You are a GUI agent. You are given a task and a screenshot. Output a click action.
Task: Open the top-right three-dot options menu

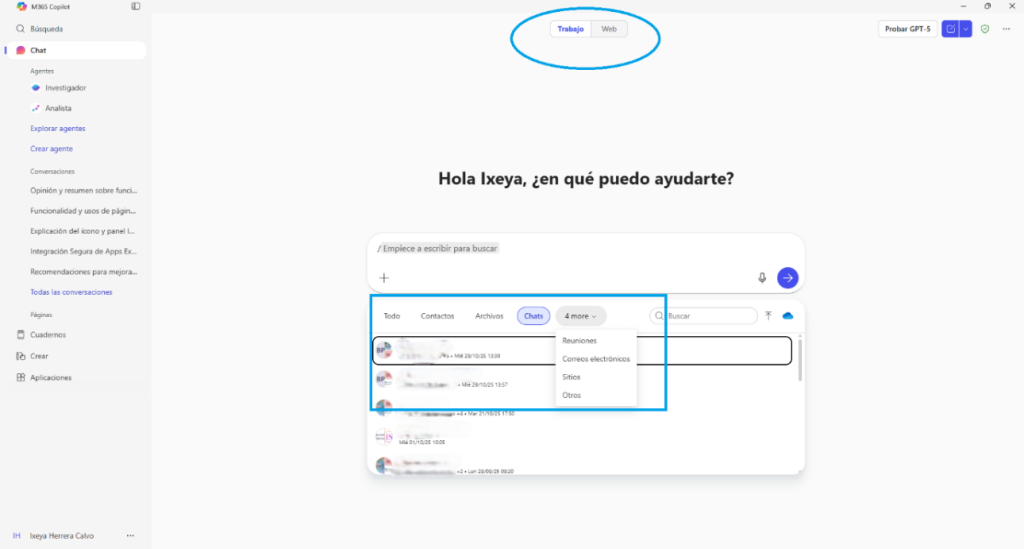[1006, 29]
